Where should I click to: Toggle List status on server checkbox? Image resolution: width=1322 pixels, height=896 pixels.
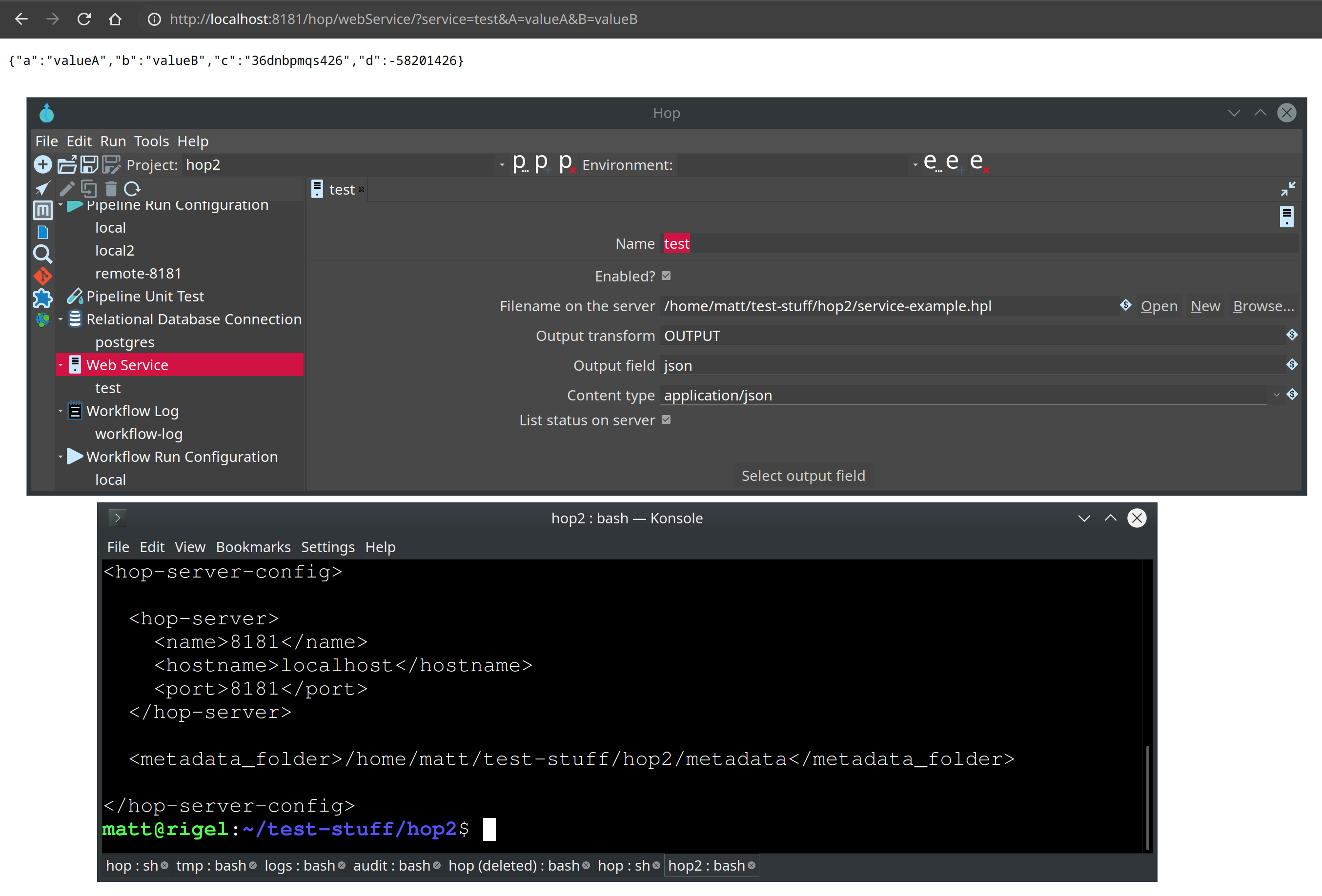(666, 419)
